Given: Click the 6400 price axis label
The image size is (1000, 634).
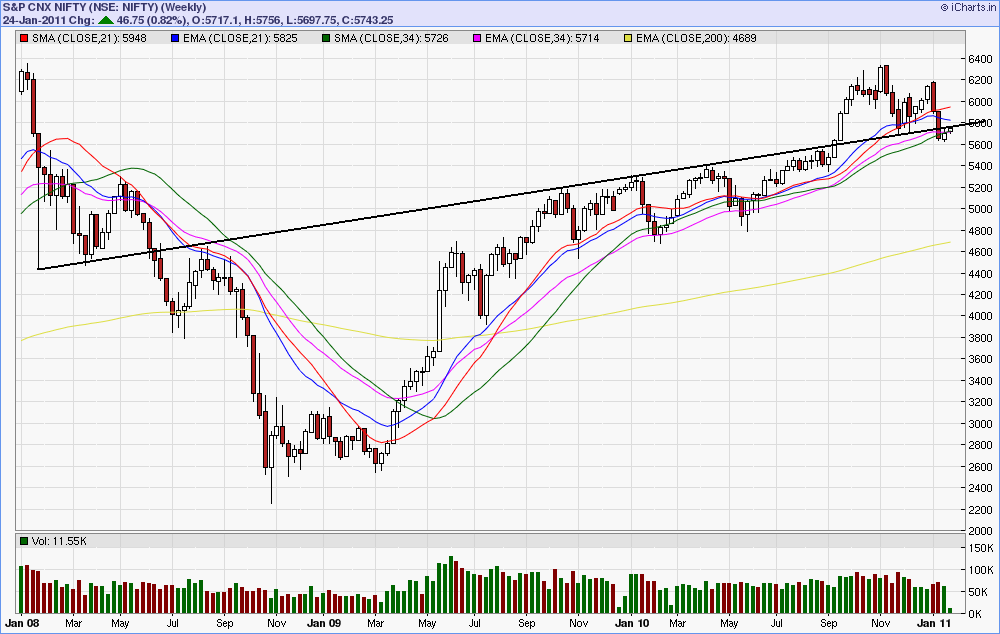Looking at the screenshot, I should tap(980, 59).
